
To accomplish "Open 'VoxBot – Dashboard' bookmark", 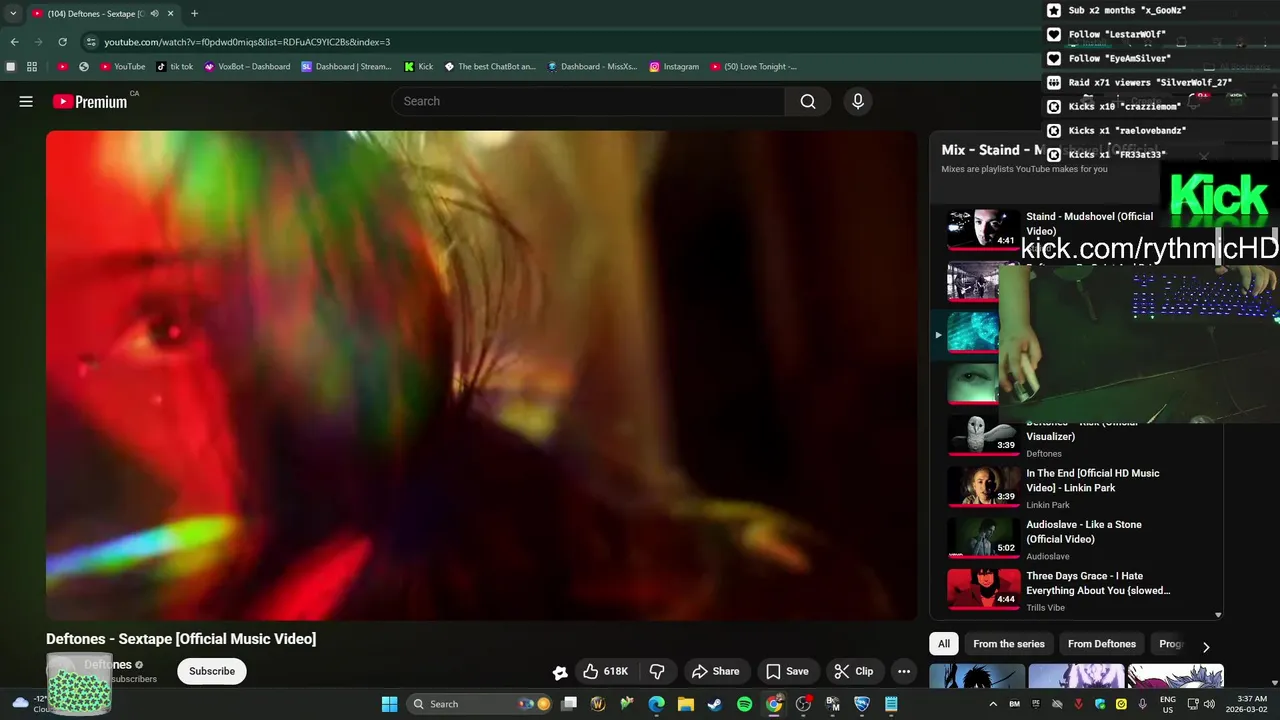I will point(247,67).
